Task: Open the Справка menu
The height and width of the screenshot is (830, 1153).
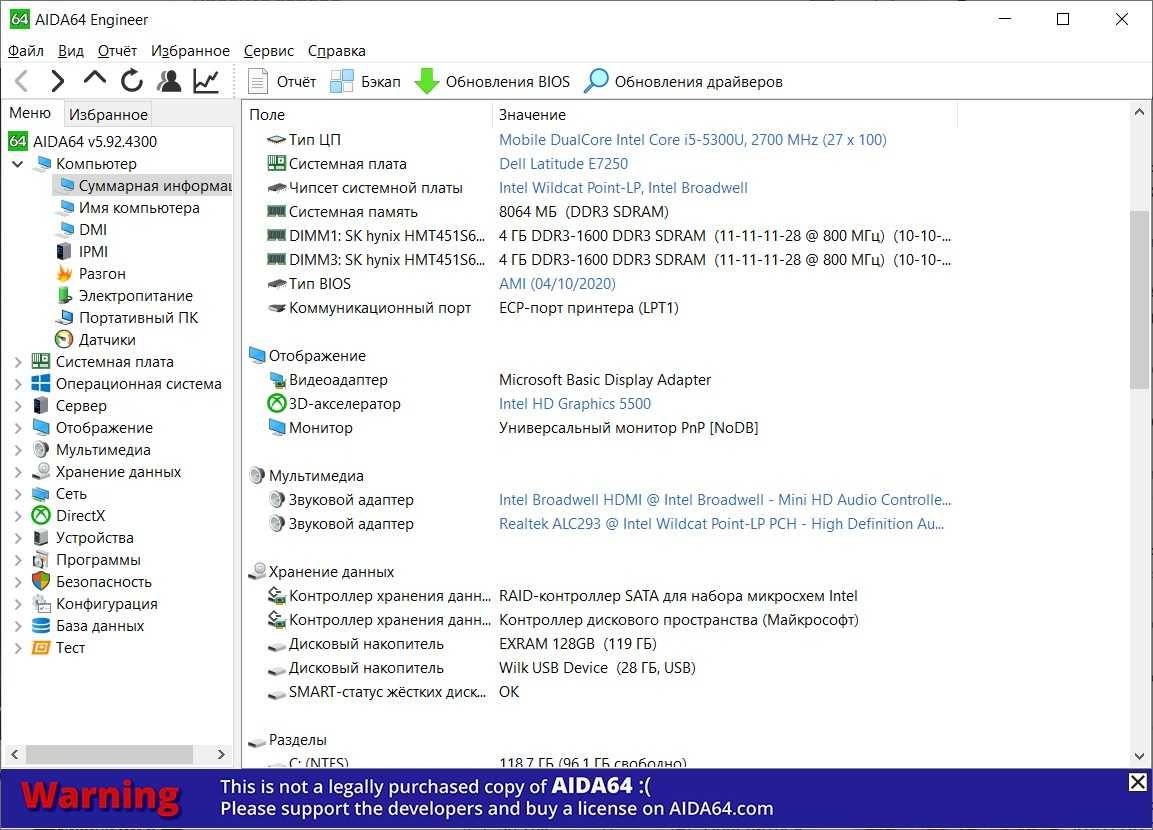Action: coord(337,51)
